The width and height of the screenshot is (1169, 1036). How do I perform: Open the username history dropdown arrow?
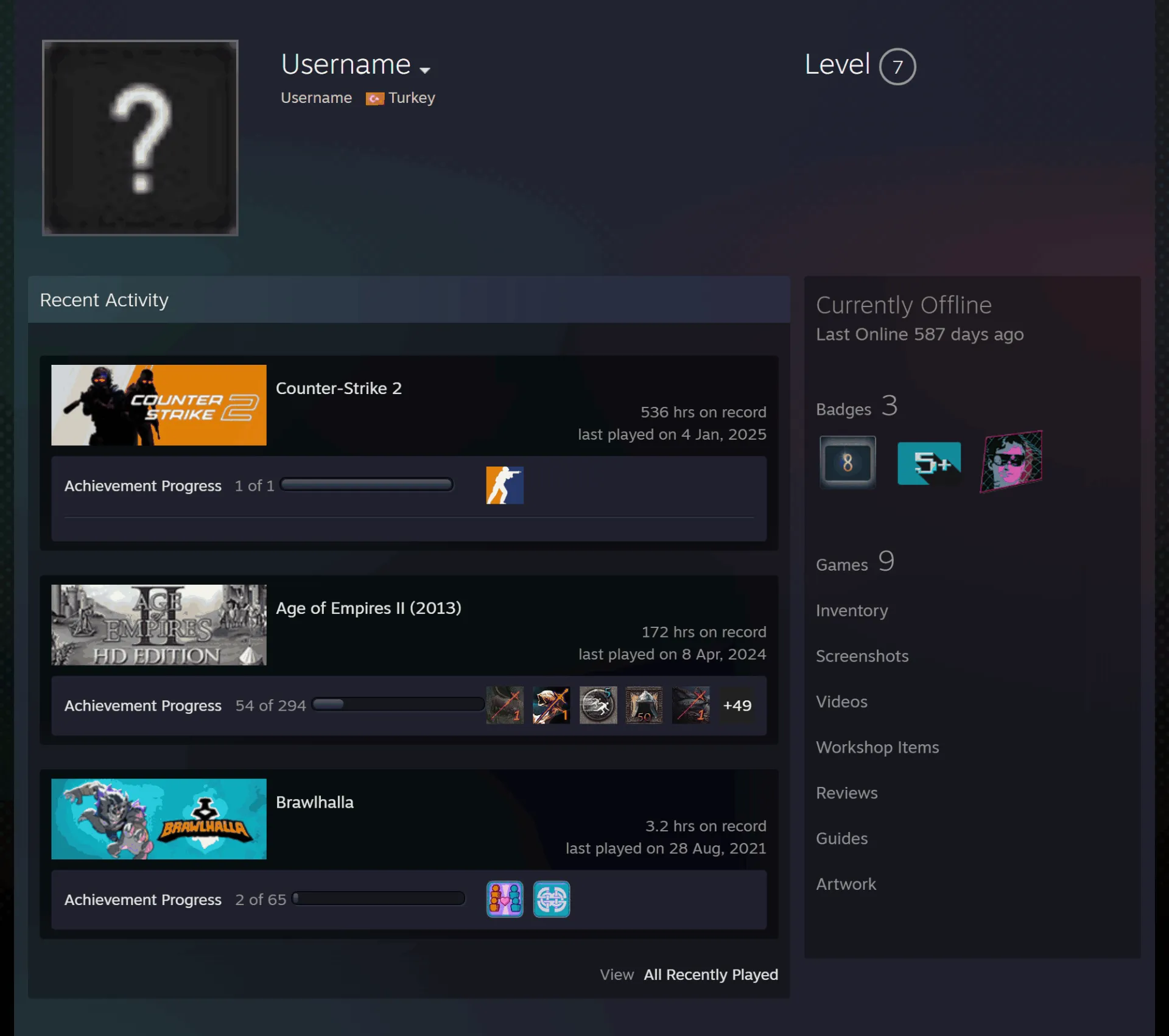pos(425,70)
